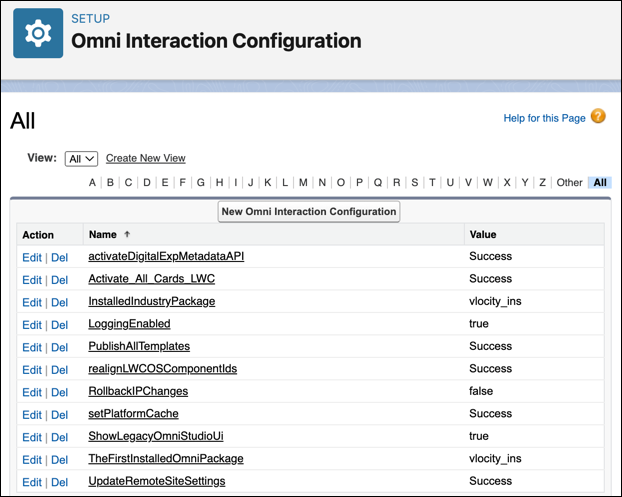Open the UpdateRemoteSiteSettings record
This screenshot has height=497, width=622.
tap(156, 481)
